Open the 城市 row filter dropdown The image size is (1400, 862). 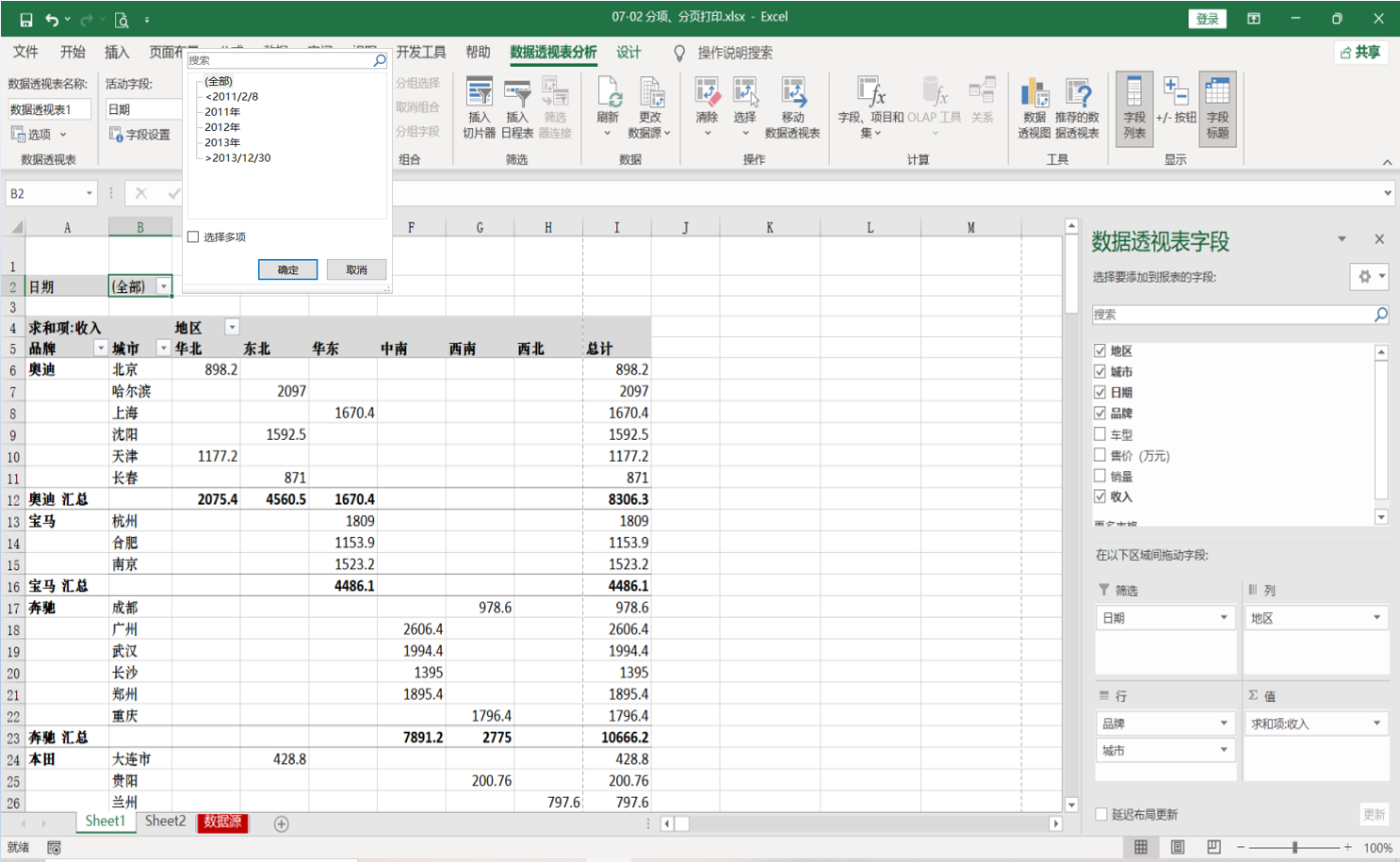point(163,349)
